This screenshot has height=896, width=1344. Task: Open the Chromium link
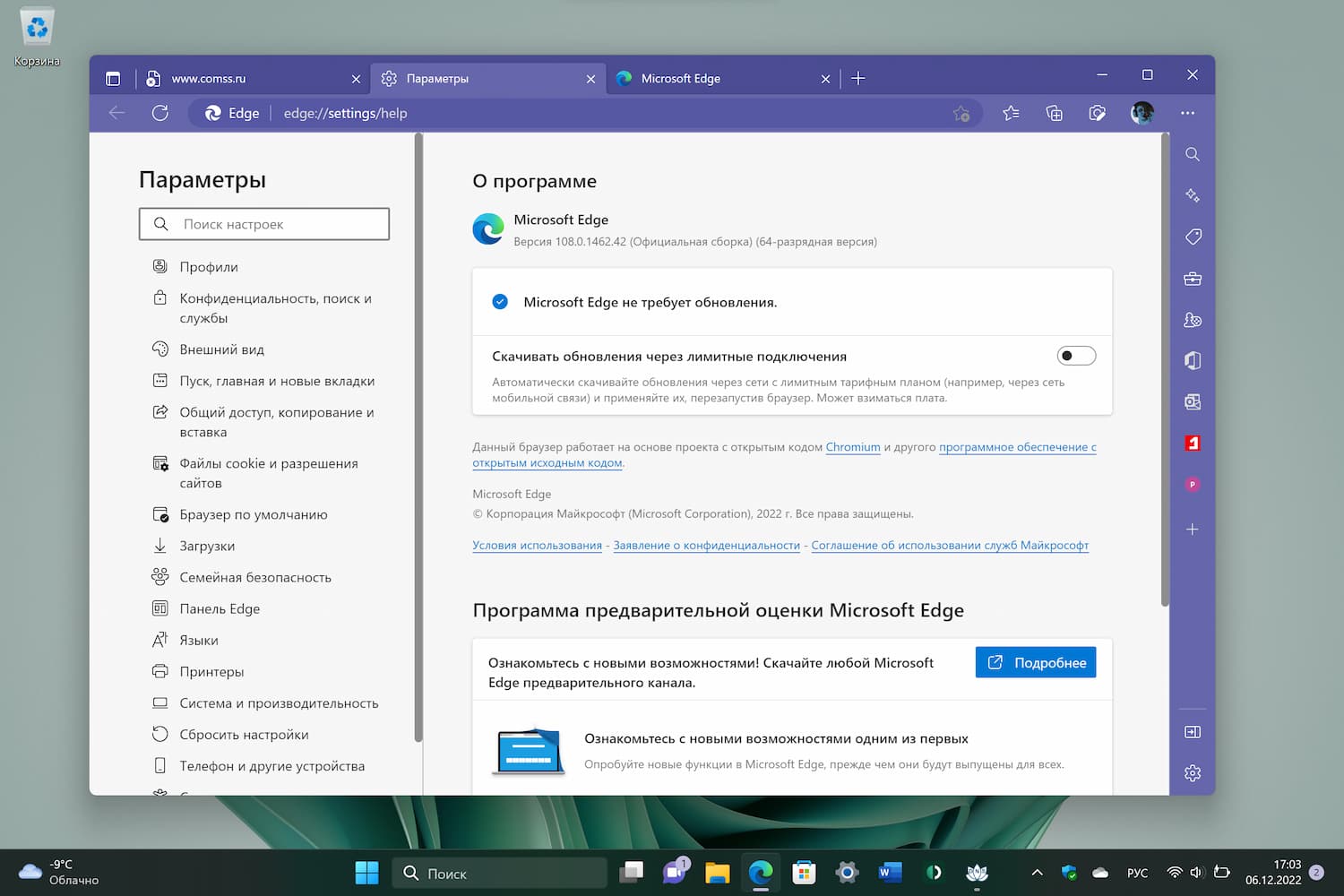[853, 446]
